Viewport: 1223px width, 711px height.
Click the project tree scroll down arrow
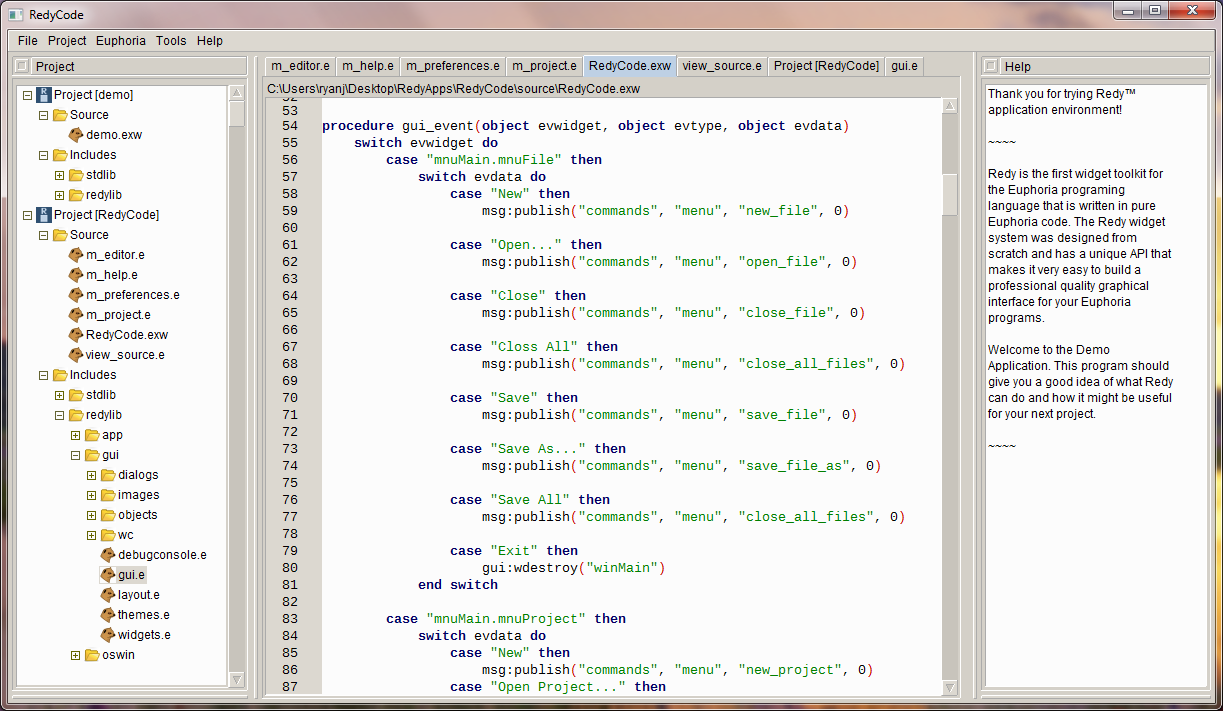pos(237,680)
